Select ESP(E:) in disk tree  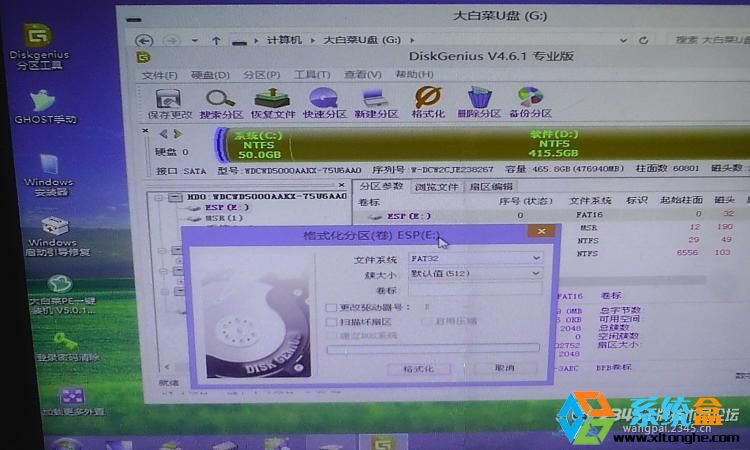tap(227, 208)
